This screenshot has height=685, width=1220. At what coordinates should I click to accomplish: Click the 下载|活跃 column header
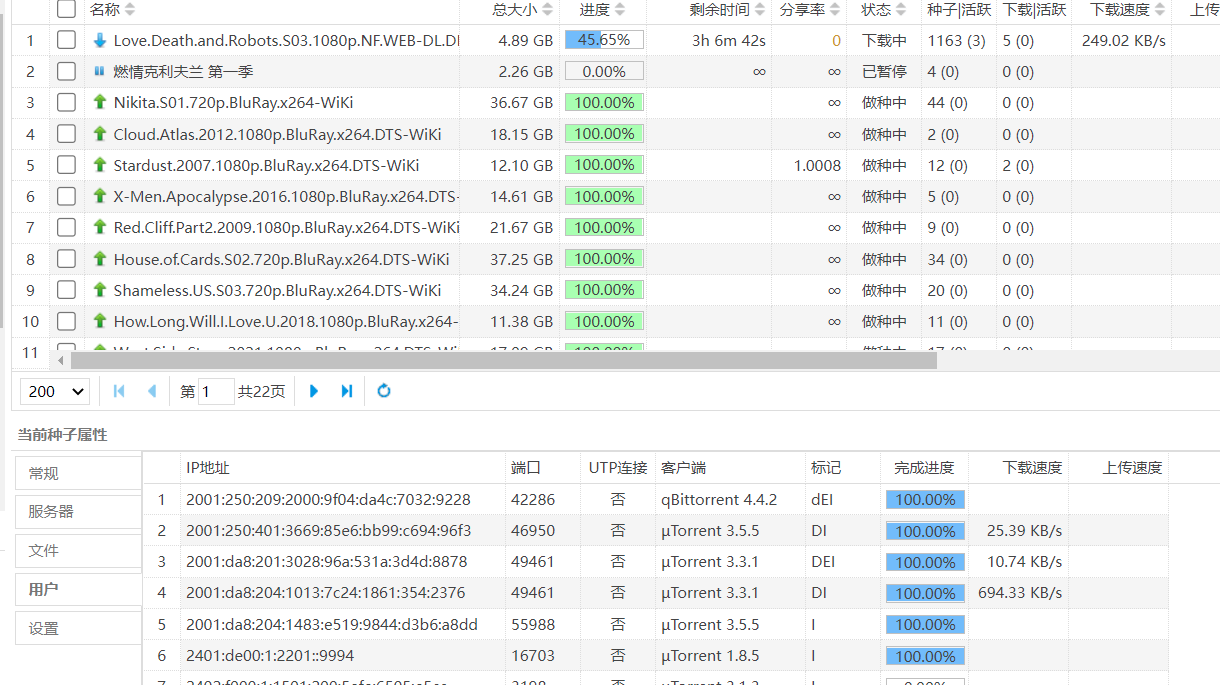point(1034,10)
